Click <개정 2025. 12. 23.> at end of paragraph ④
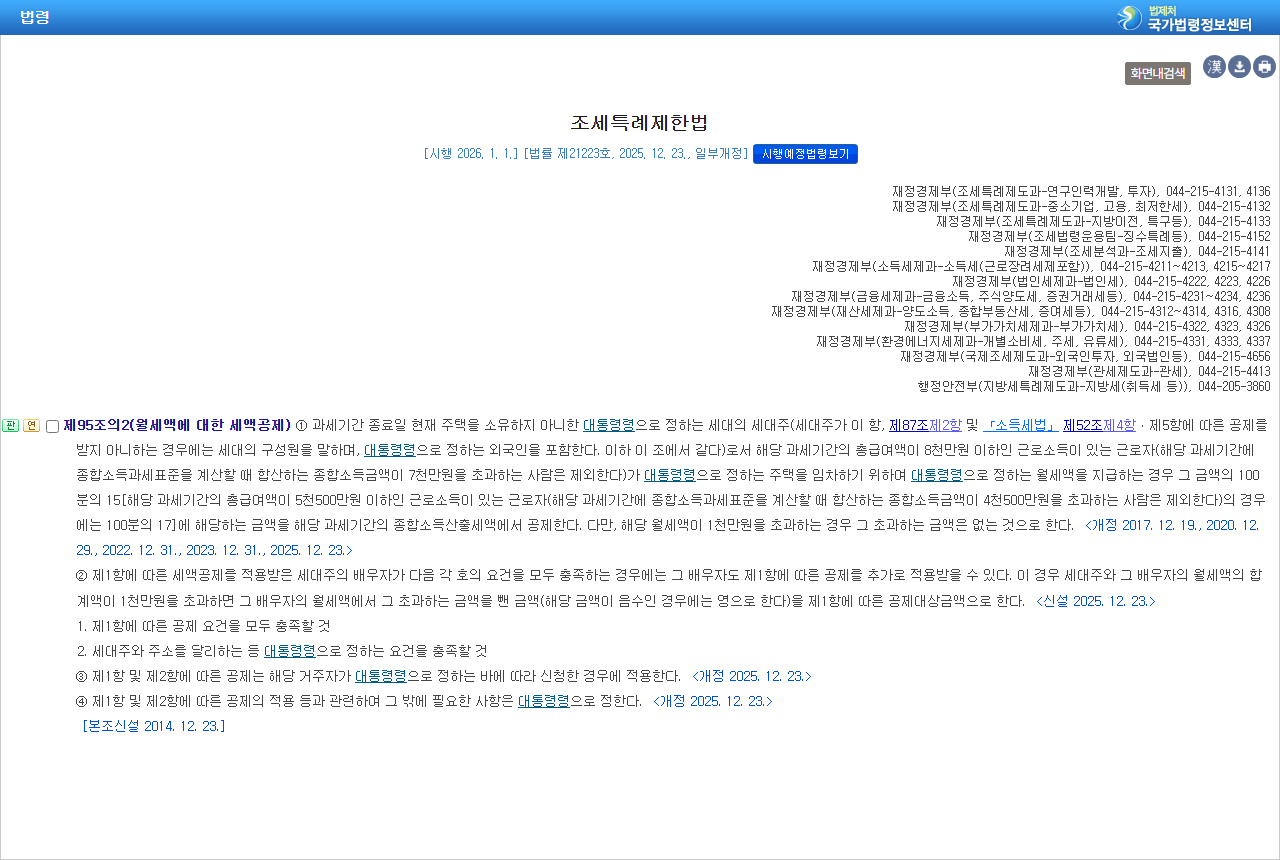Image resolution: width=1280 pixels, height=860 pixels. tap(713, 701)
